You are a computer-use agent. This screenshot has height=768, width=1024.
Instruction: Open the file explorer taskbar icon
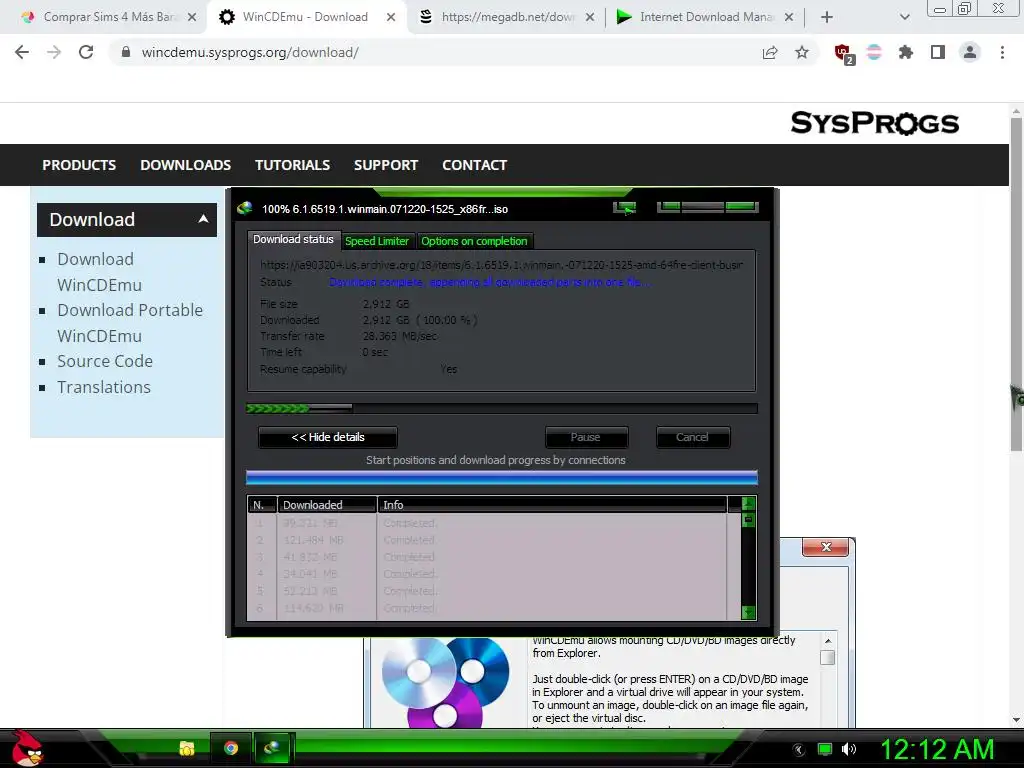187,748
